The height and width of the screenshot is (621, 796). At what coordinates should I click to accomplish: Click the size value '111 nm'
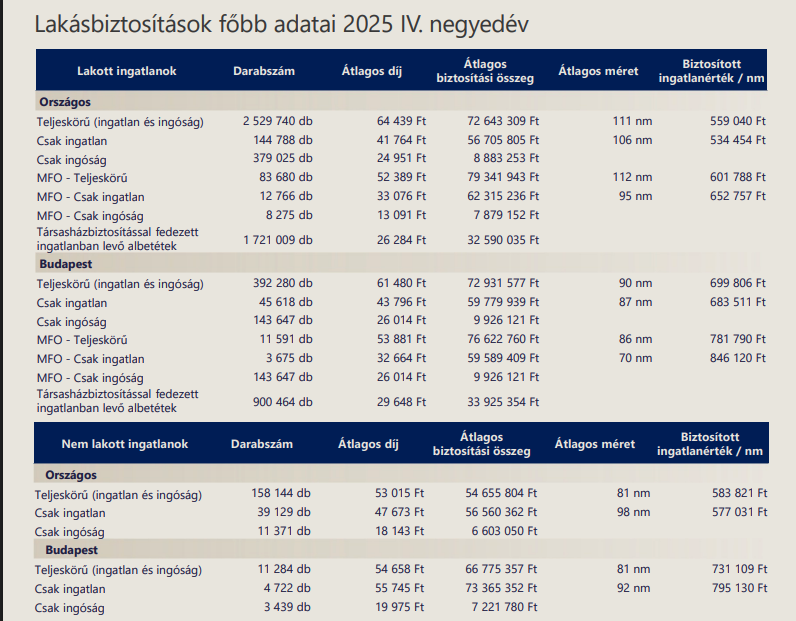coord(632,121)
